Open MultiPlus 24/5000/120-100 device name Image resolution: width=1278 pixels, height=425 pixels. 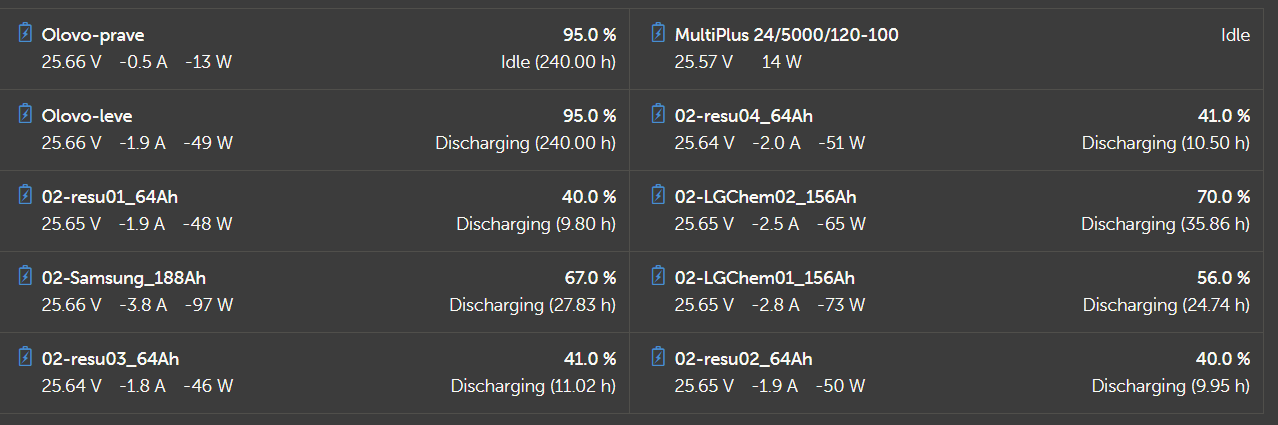[786, 35]
